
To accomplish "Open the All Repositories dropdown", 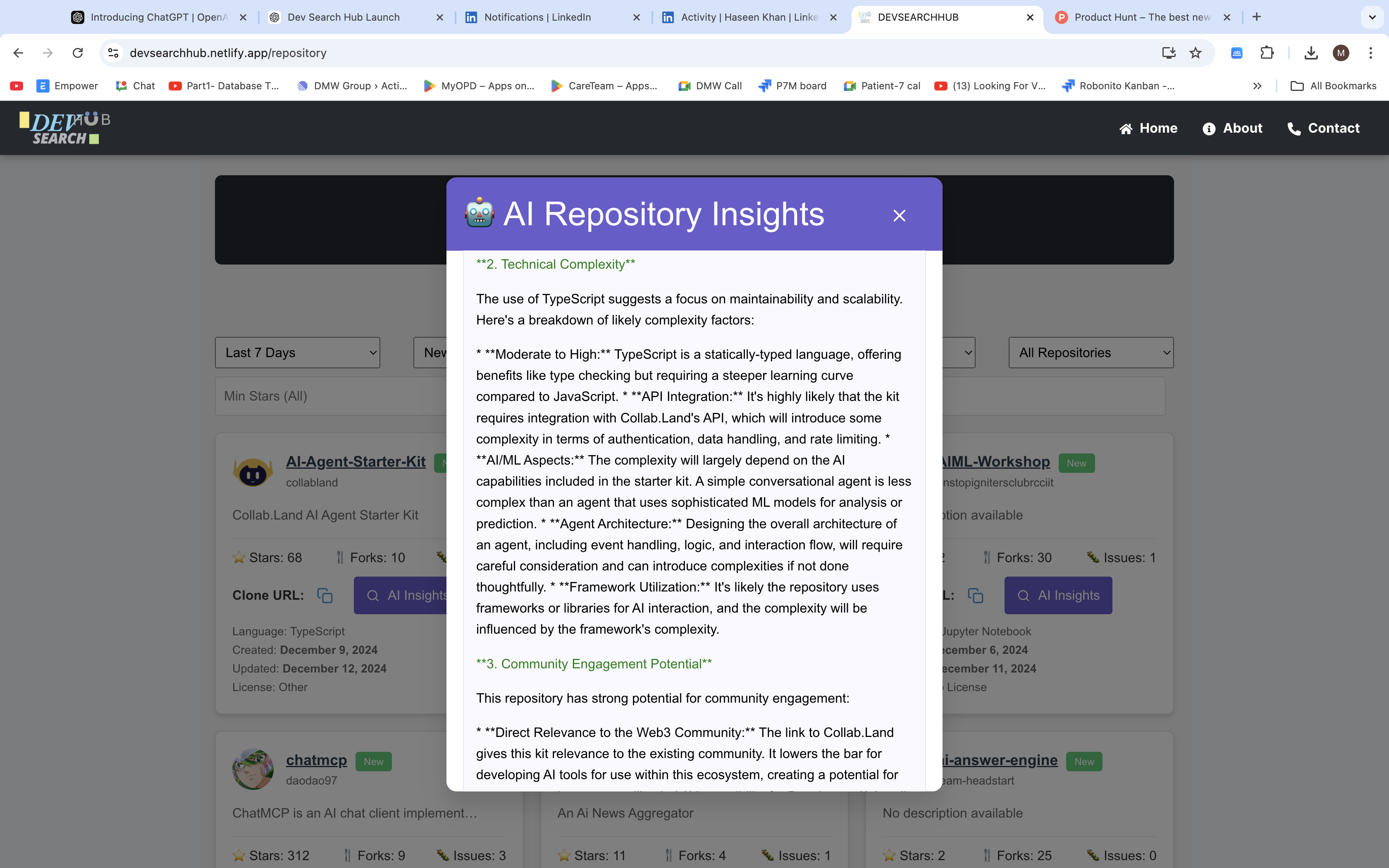I will point(1091,353).
